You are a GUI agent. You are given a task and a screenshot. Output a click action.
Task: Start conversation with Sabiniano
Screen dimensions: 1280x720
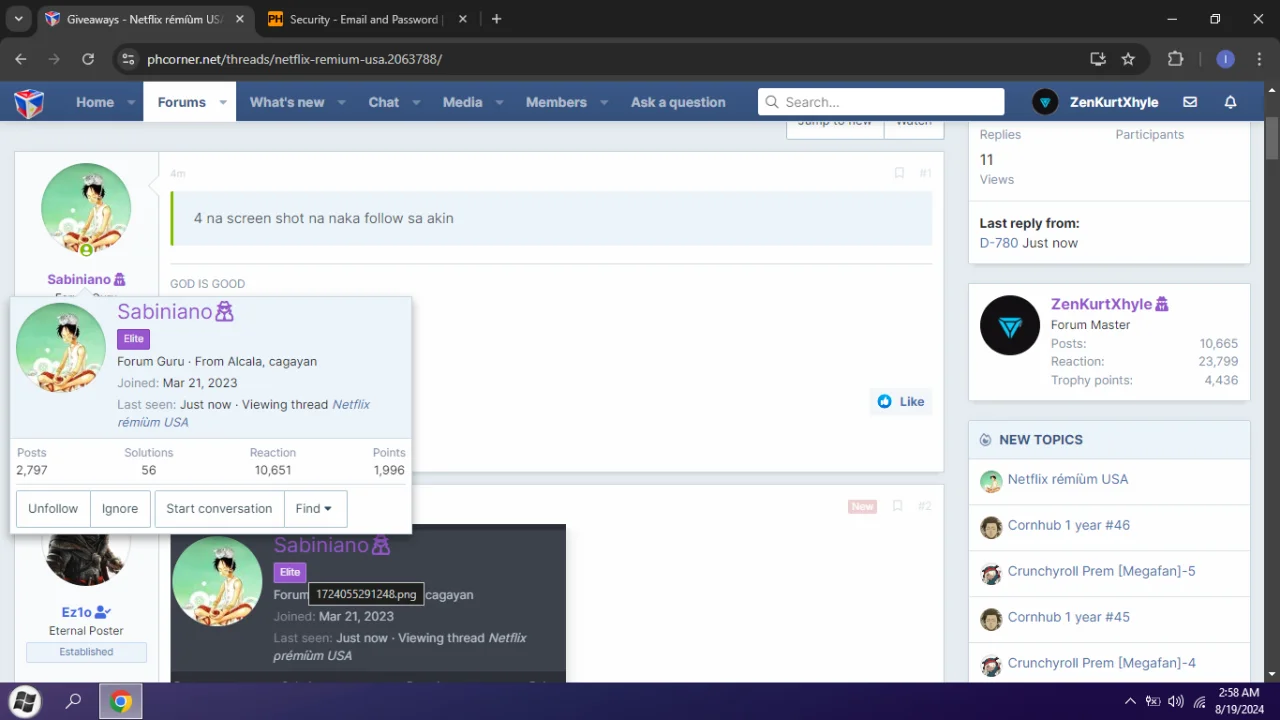click(x=219, y=508)
